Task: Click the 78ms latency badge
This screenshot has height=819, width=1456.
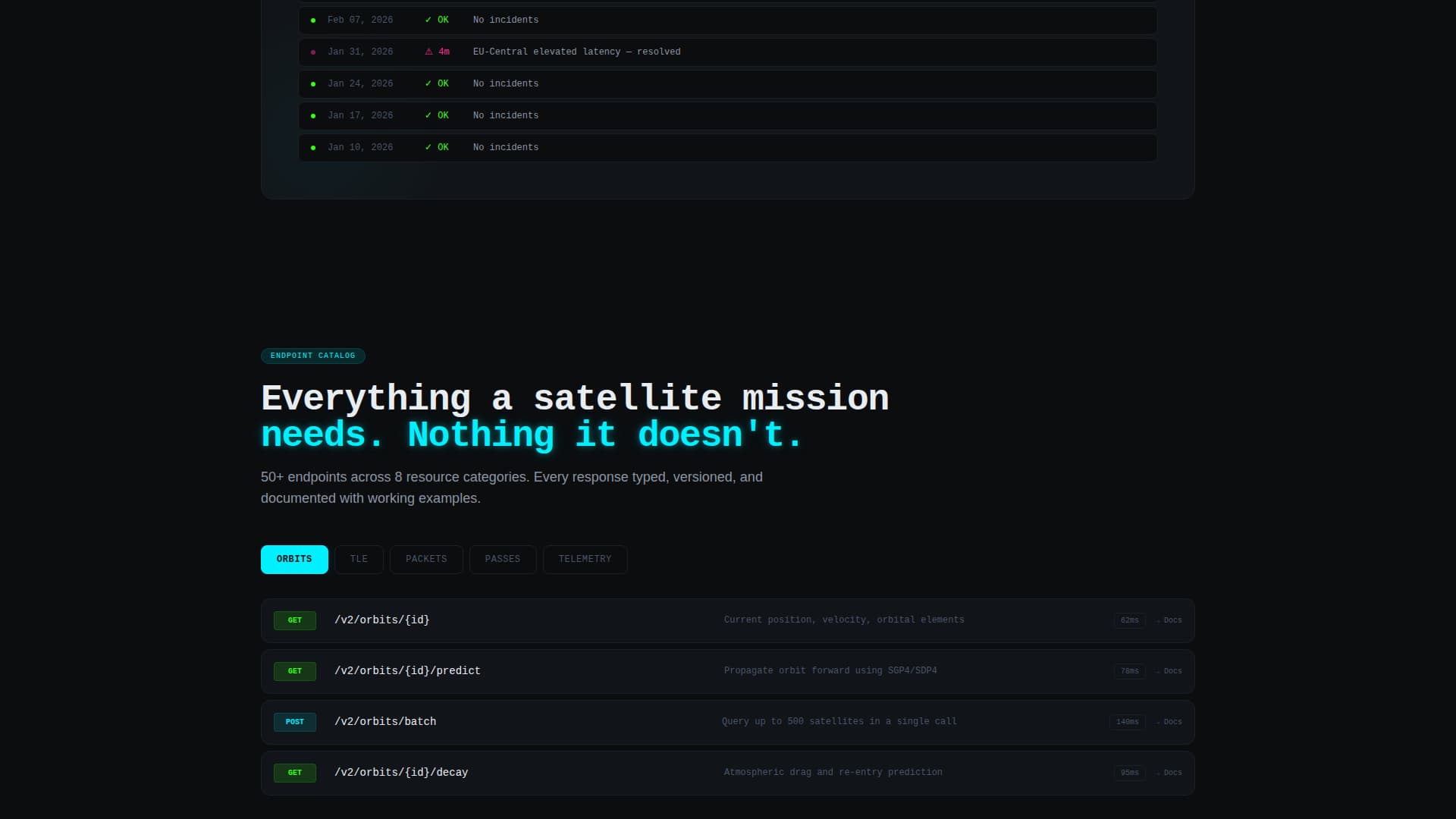Action: [1129, 671]
